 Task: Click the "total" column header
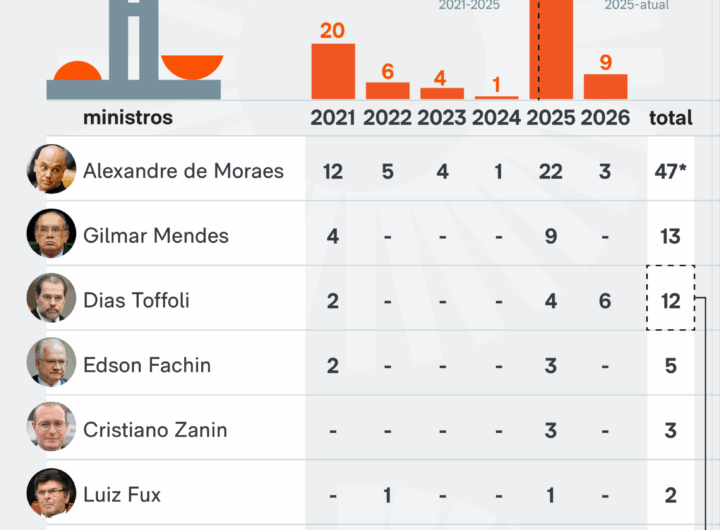671,118
